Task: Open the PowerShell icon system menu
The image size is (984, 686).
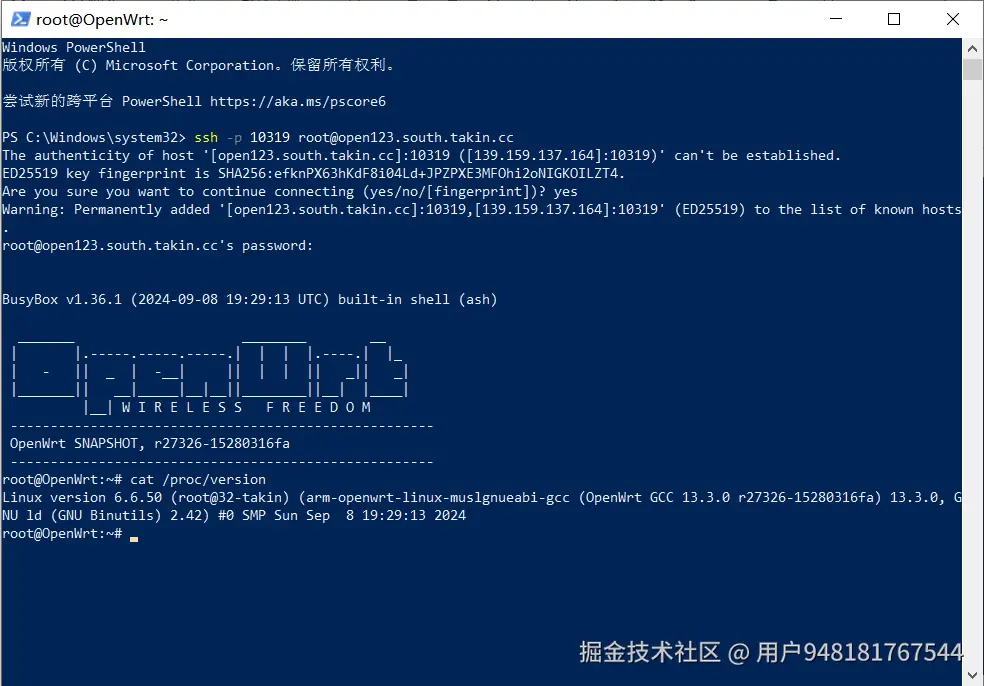Action: [20, 19]
